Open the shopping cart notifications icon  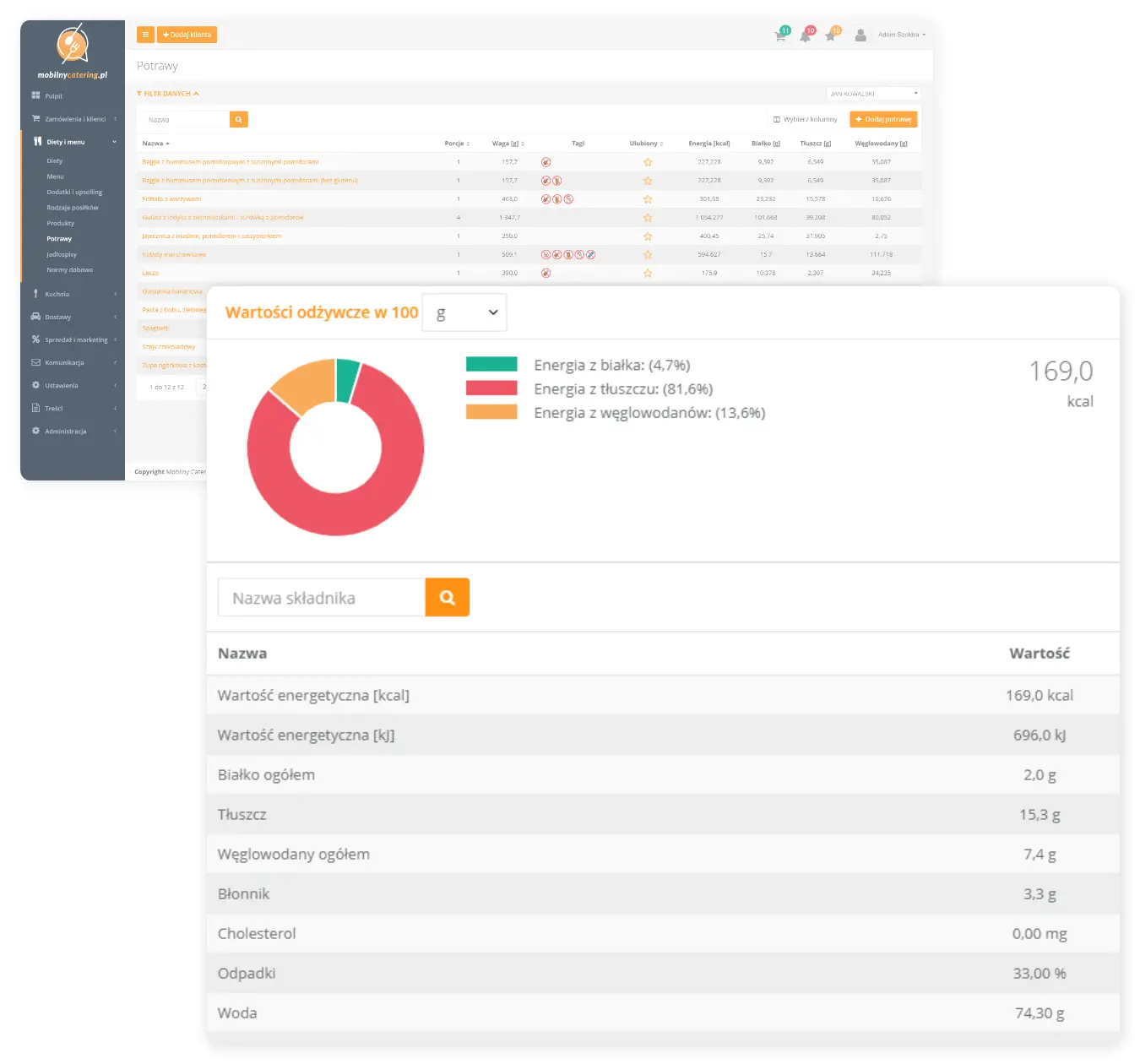point(780,35)
